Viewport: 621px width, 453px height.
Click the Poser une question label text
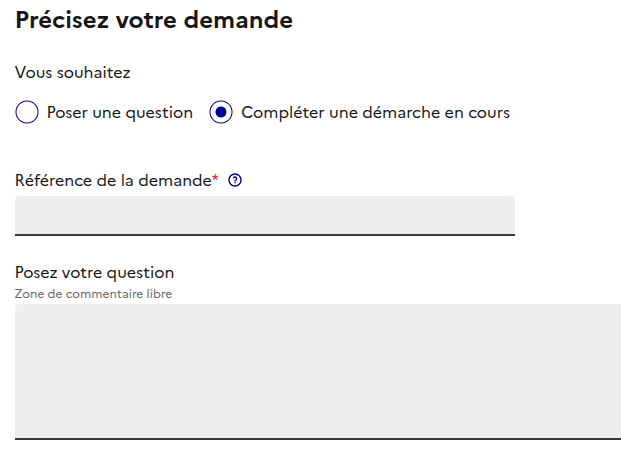click(x=120, y=113)
